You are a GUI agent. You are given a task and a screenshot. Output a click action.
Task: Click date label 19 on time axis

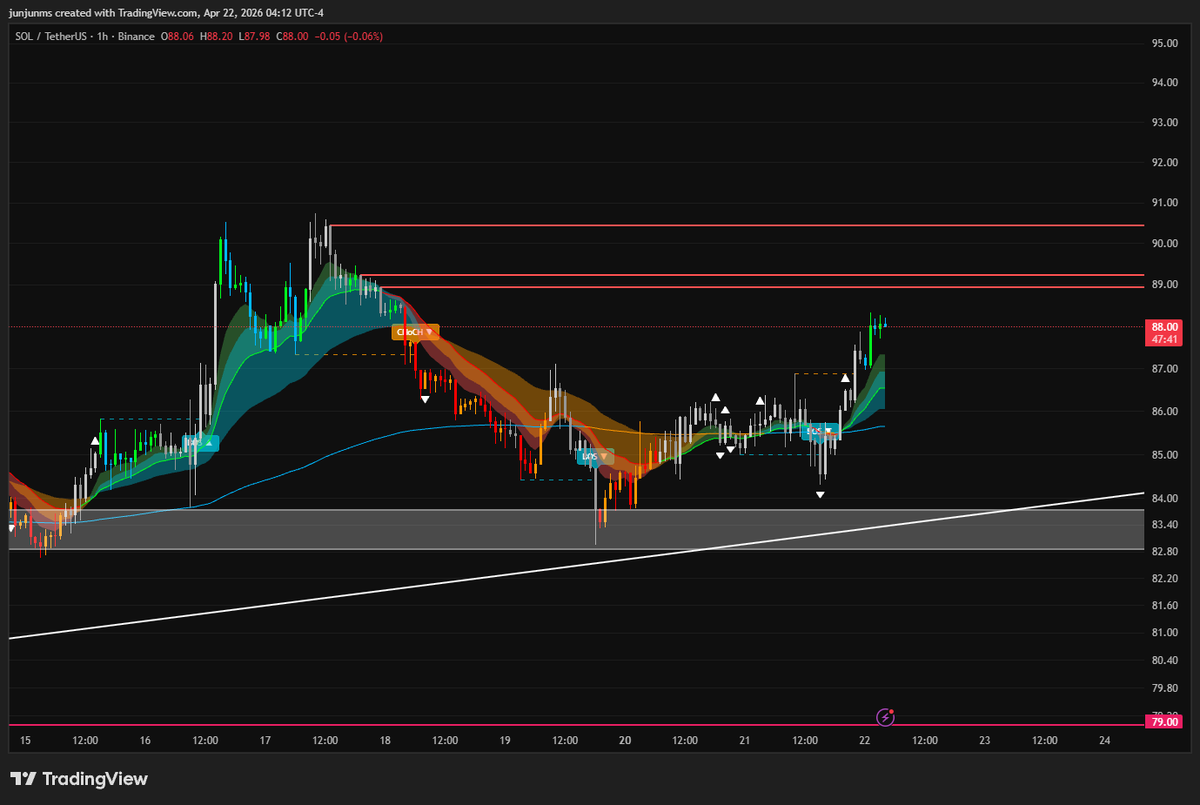pos(505,741)
